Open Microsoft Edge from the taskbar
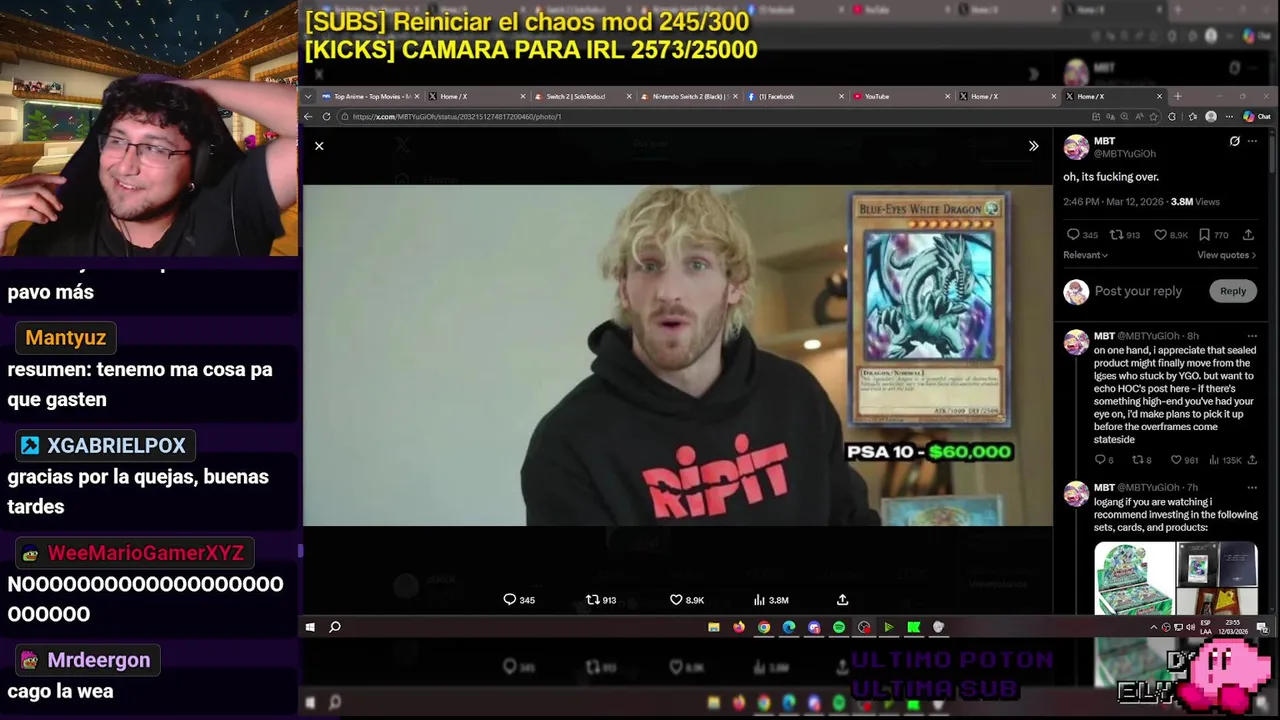Viewport: 1280px width, 720px height. 789,627
